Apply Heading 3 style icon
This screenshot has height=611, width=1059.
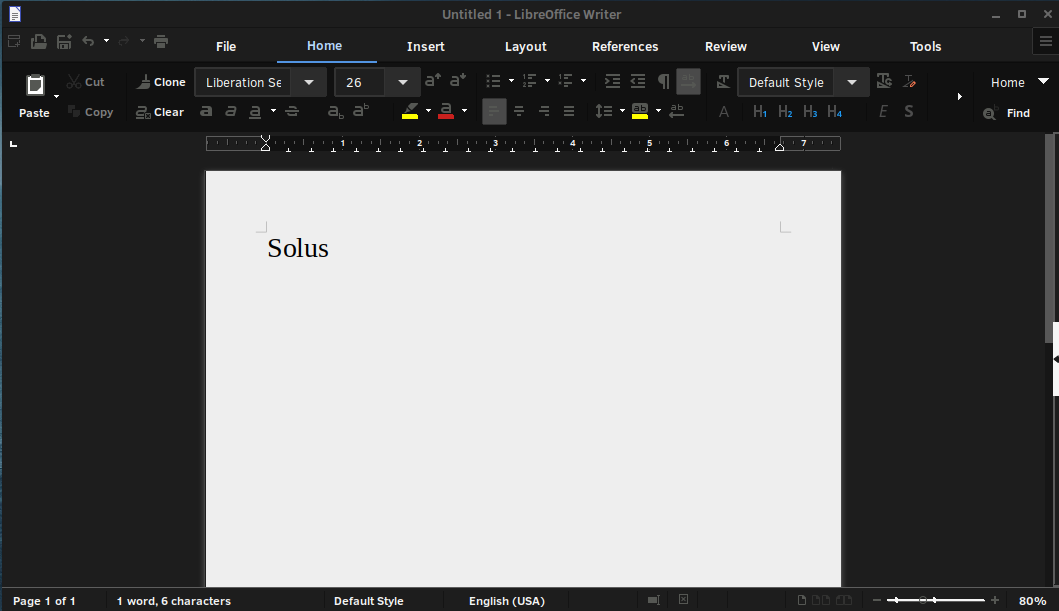click(810, 112)
